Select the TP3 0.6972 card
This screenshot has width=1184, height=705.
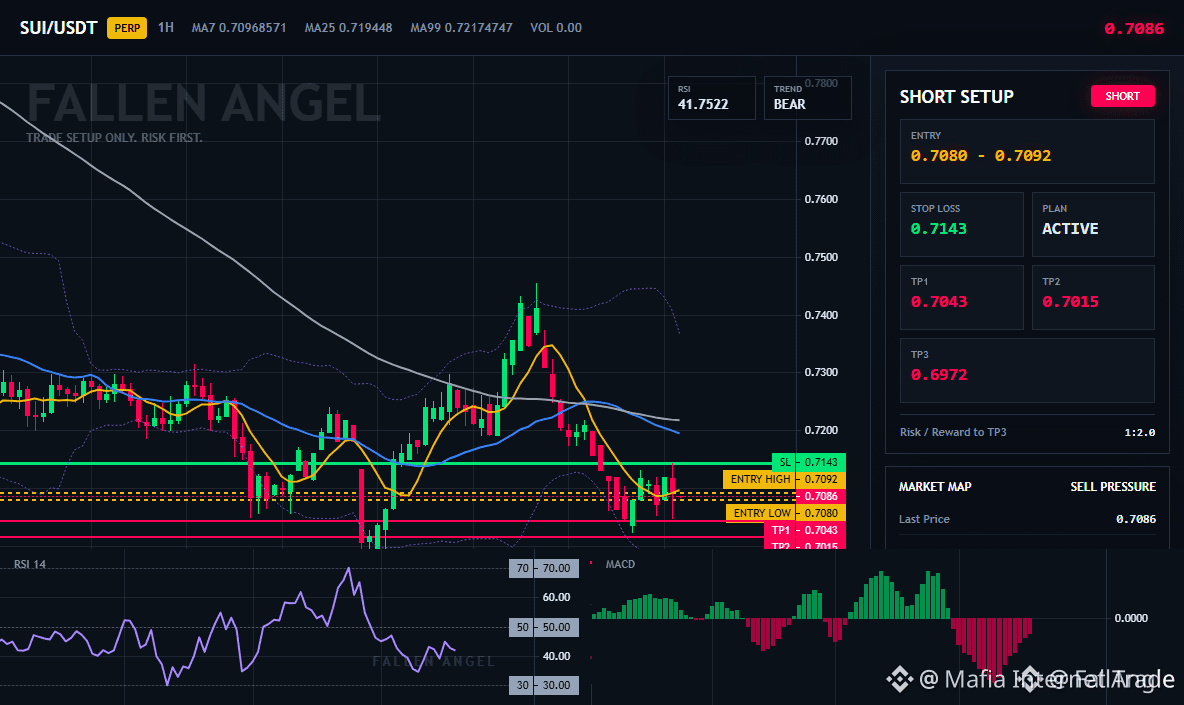[x=1027, y=371]
